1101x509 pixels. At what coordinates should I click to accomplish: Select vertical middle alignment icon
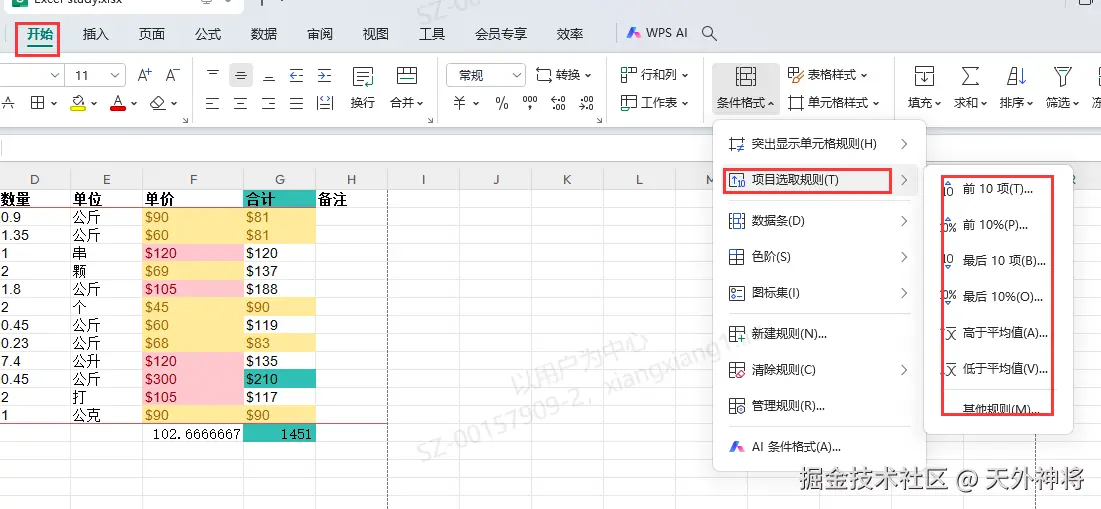click(x=241, y=75)
